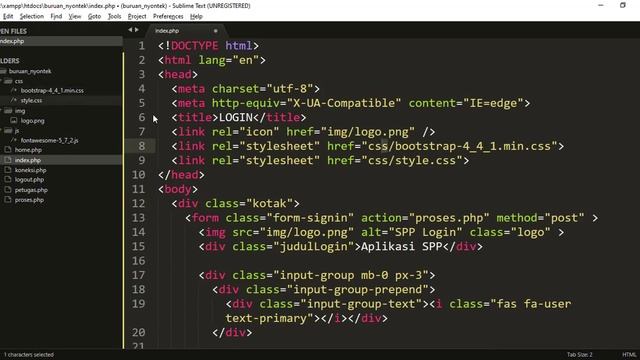
Task: Open the Edit menu
Action: click(8, 16)
